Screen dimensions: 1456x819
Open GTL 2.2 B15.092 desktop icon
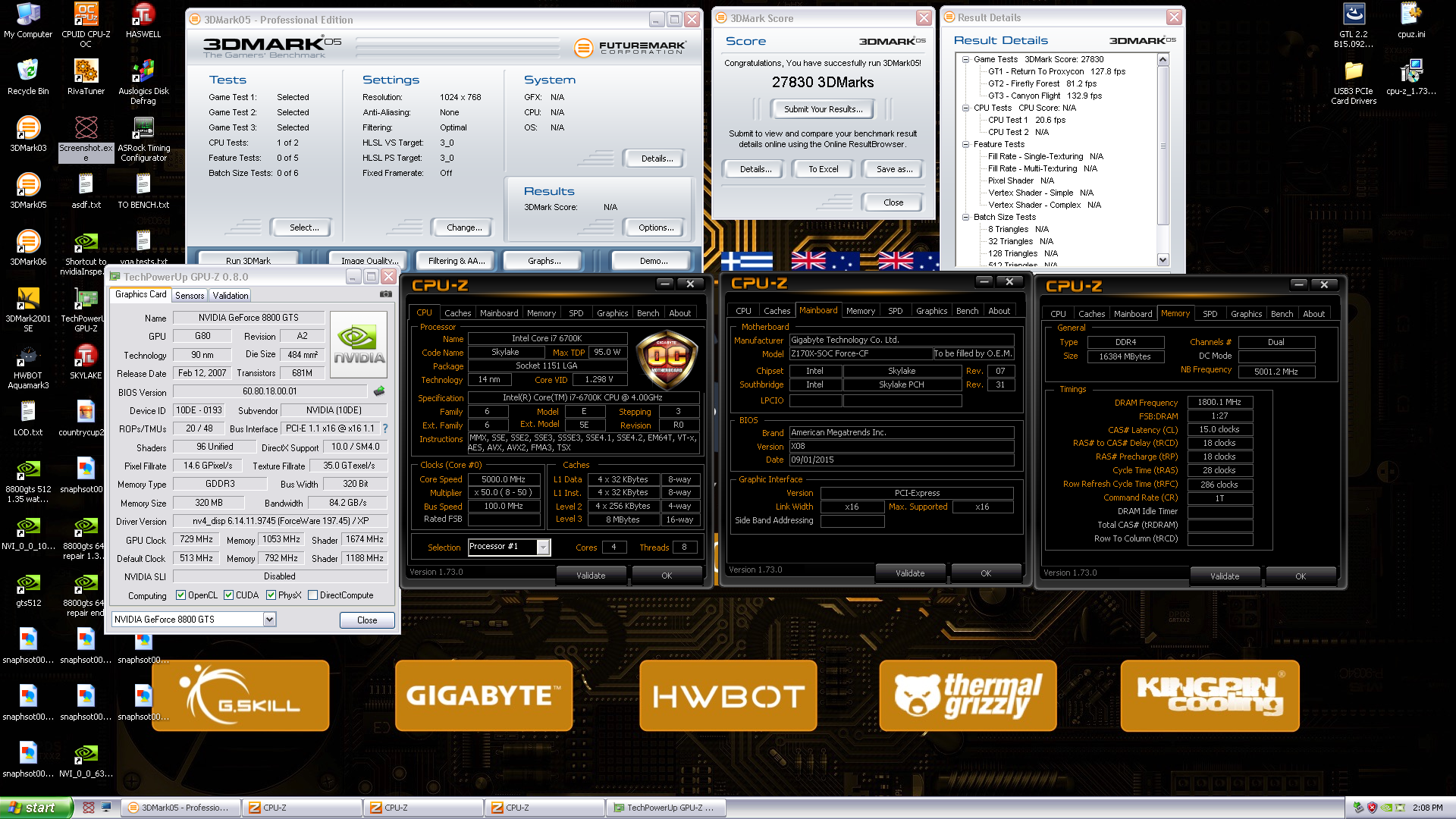point(1354,25)
